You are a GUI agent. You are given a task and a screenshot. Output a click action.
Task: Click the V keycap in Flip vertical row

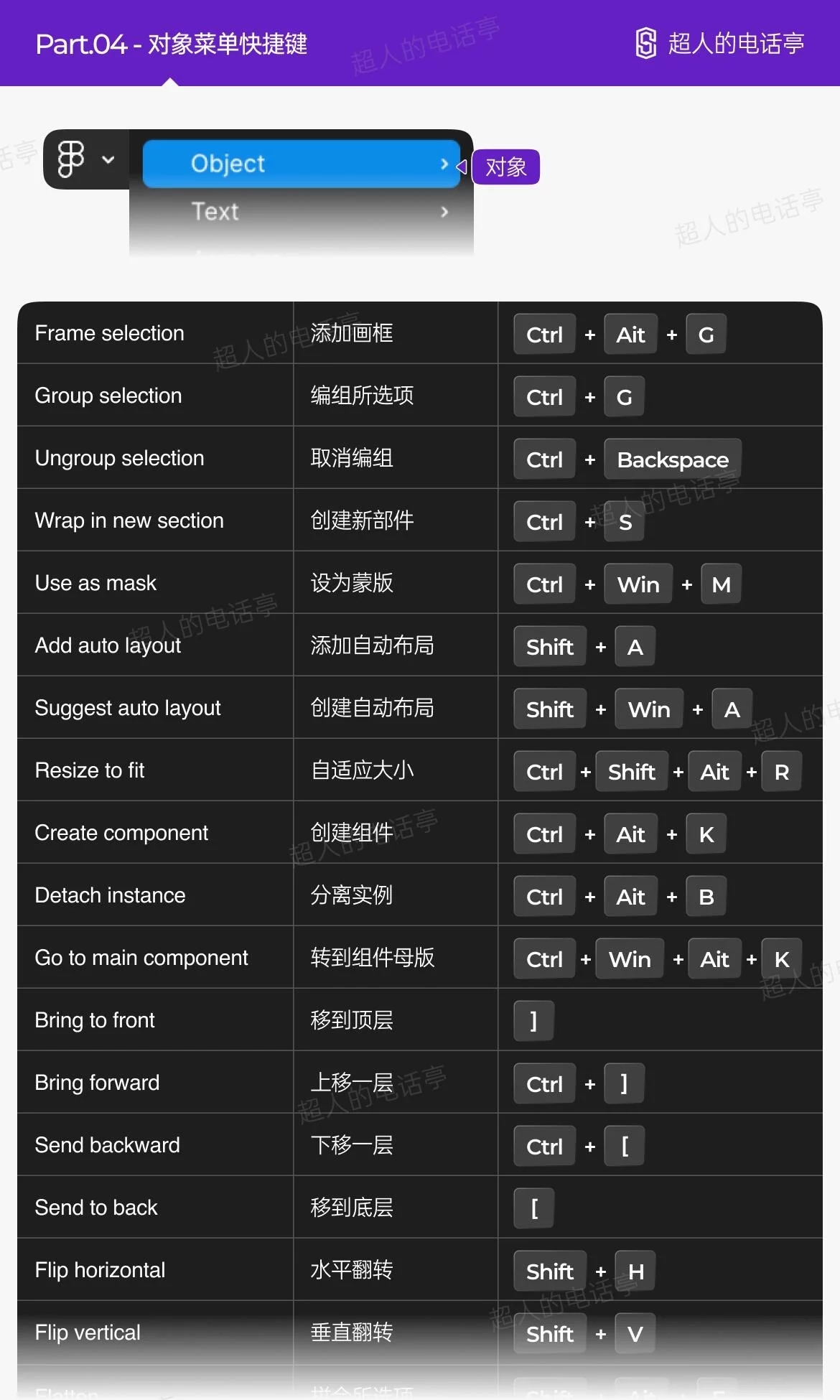635,1334
